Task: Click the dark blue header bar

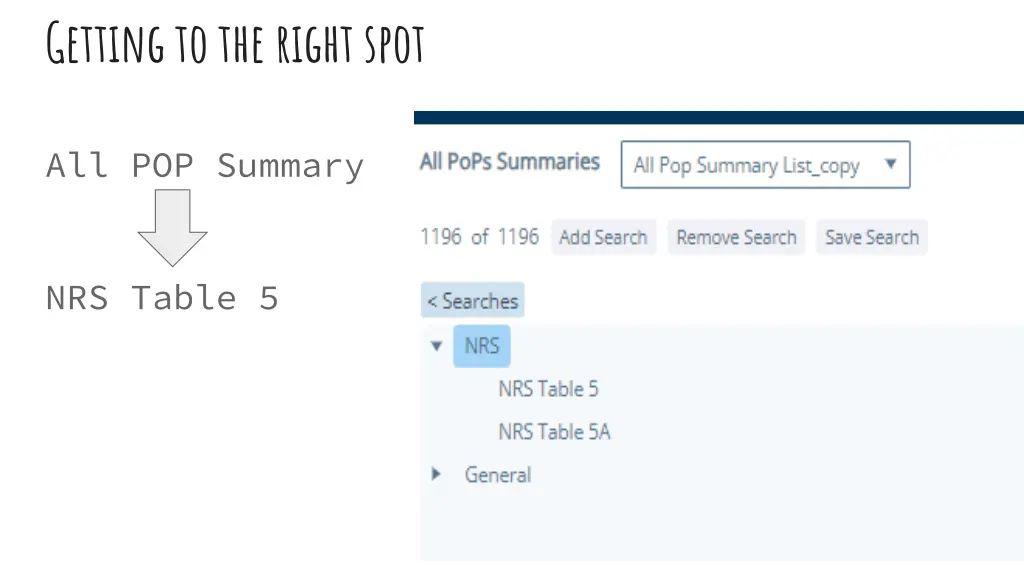Action: 718,118
